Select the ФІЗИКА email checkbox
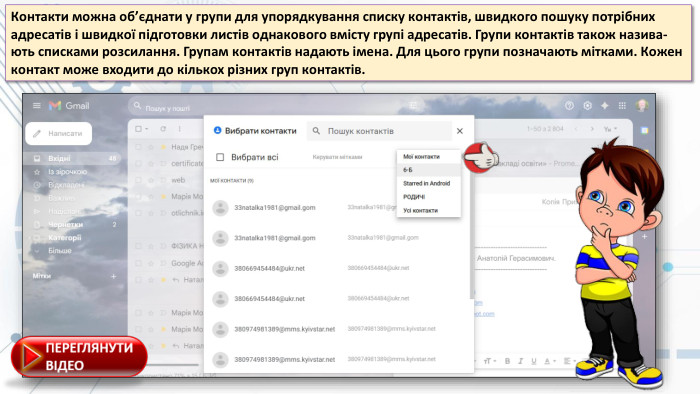 138,246
